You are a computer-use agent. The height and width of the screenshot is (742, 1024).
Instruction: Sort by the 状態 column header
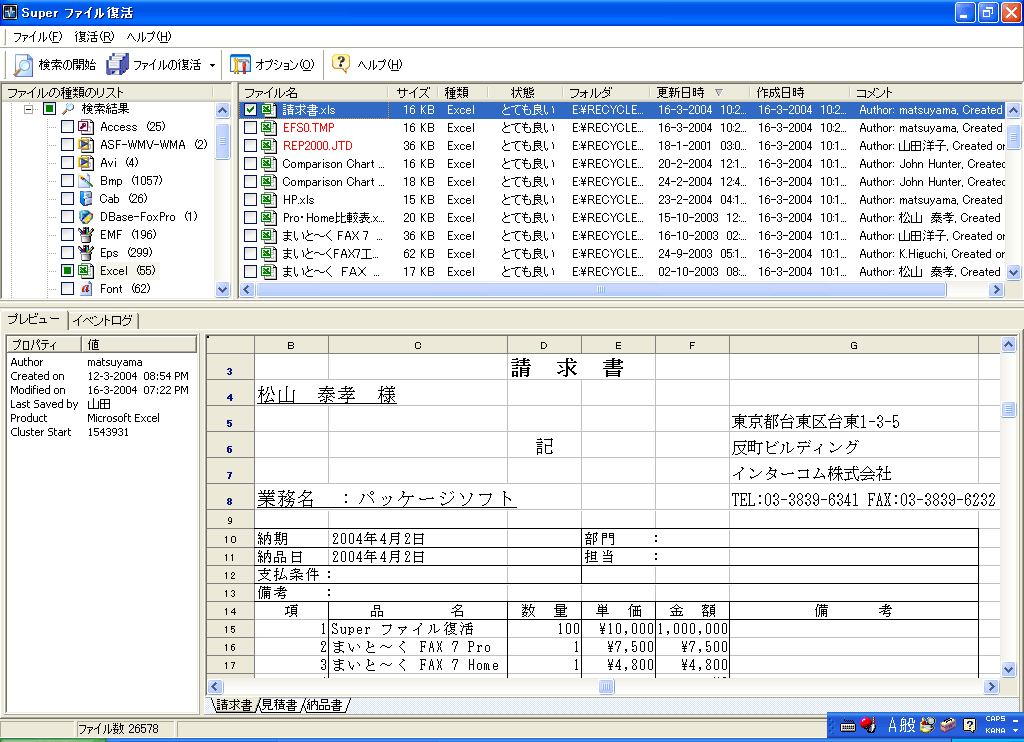[x=525, y=93]
